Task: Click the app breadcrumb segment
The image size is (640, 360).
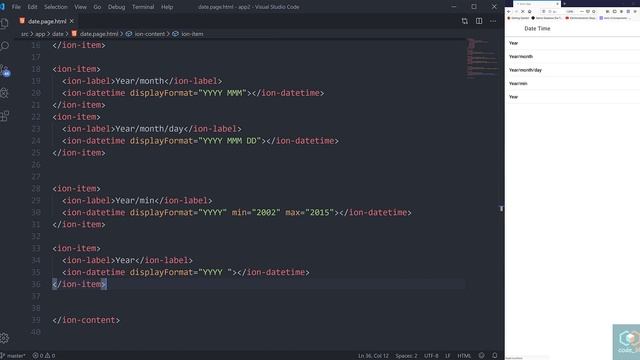Action: 40,34
